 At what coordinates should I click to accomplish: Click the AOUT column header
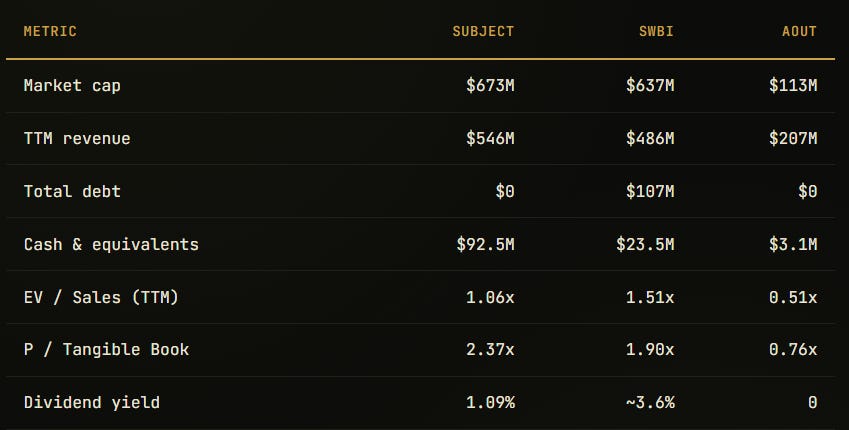click(799, 31)
